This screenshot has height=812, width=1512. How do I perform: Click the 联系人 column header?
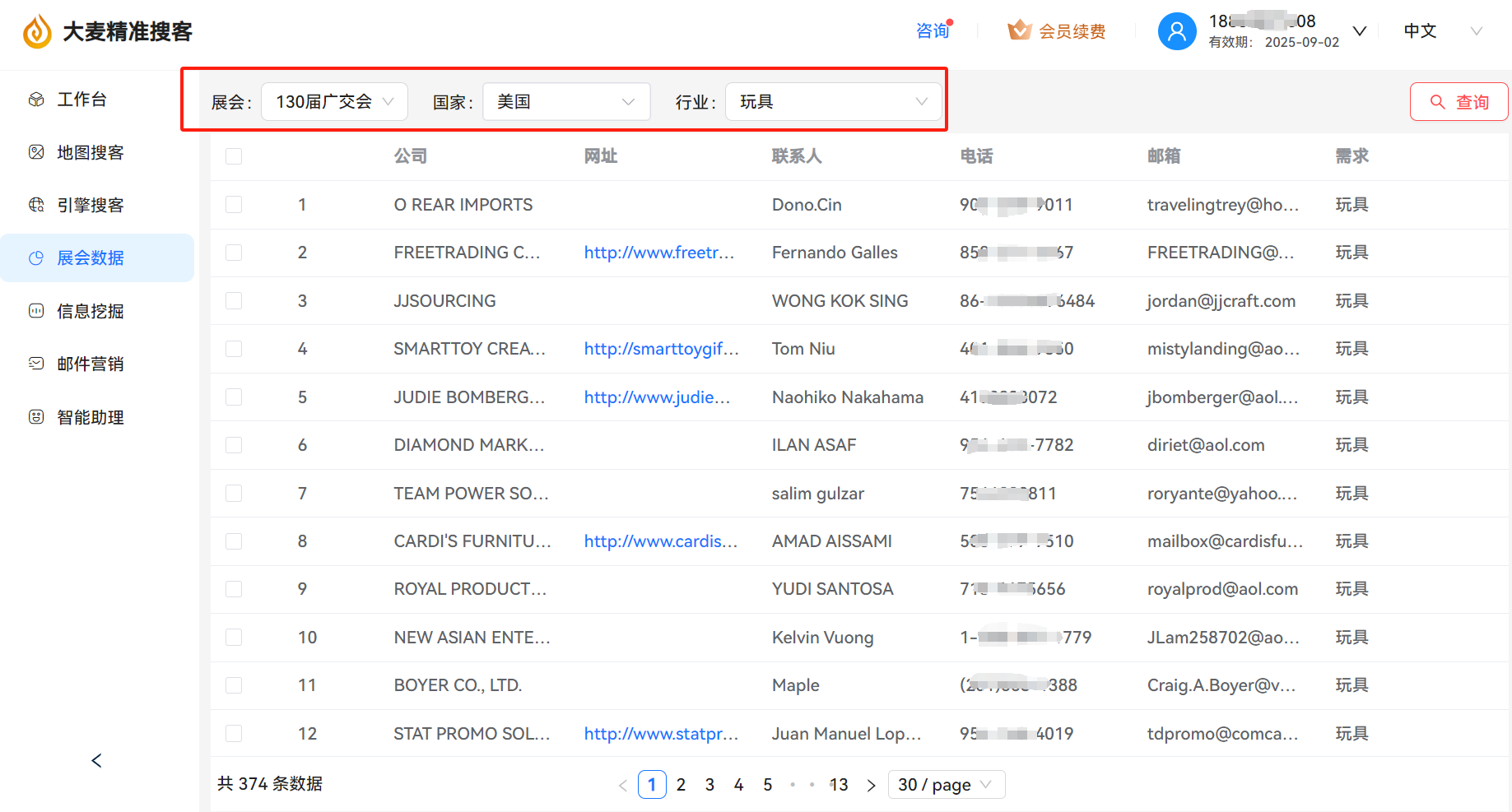pyautogui.click(x=796, y=156)
